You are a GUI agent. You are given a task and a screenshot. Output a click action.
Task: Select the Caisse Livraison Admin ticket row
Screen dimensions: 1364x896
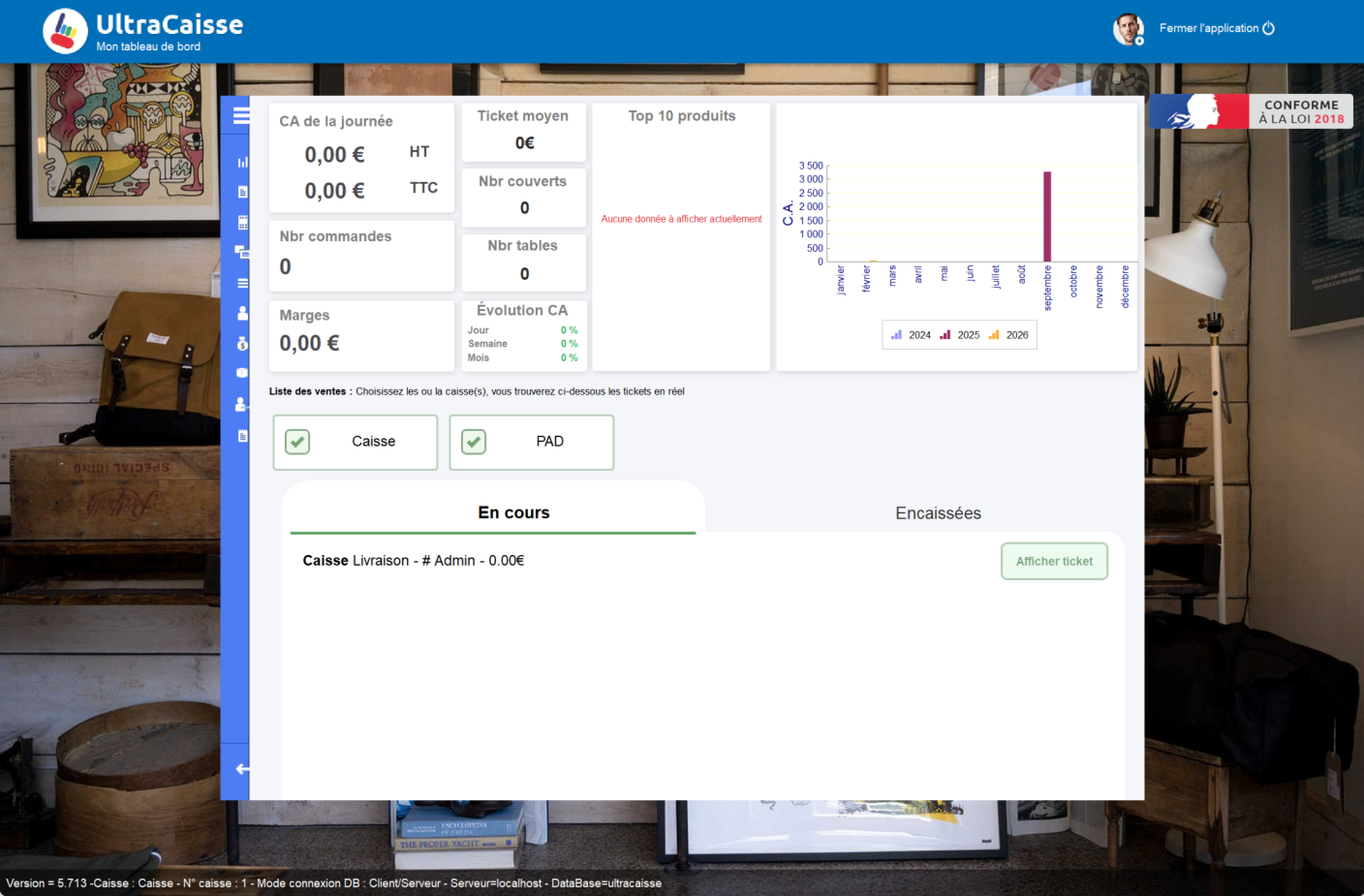[x=413, y=560]
